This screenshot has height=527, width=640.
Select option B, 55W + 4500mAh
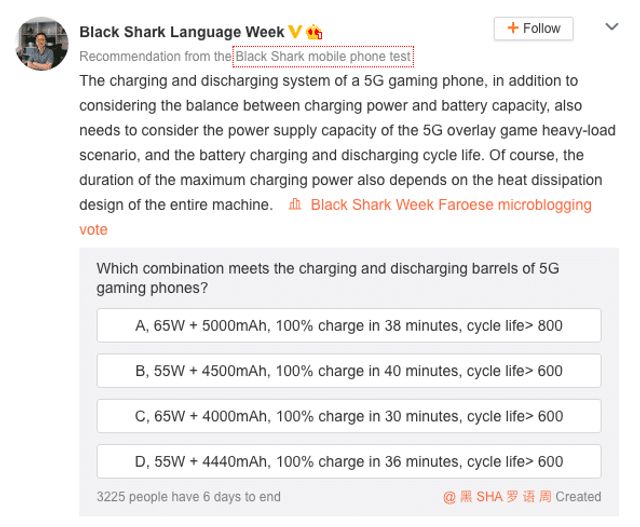click(349, 371)
